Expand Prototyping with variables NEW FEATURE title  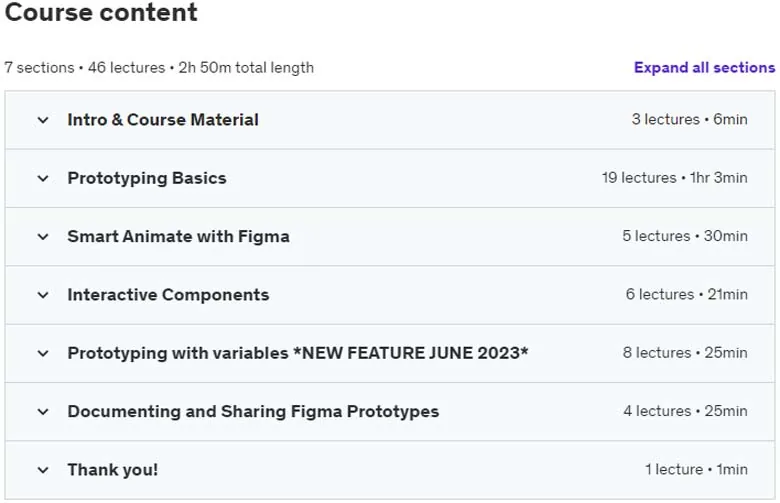tap(298, 353)
